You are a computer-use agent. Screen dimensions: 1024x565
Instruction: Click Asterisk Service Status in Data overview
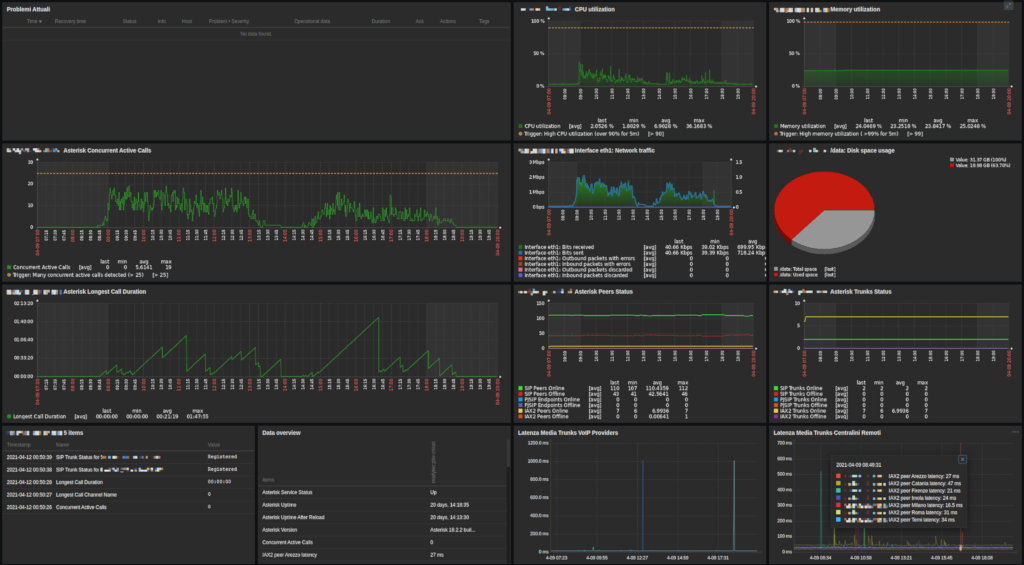click(287, 492)
